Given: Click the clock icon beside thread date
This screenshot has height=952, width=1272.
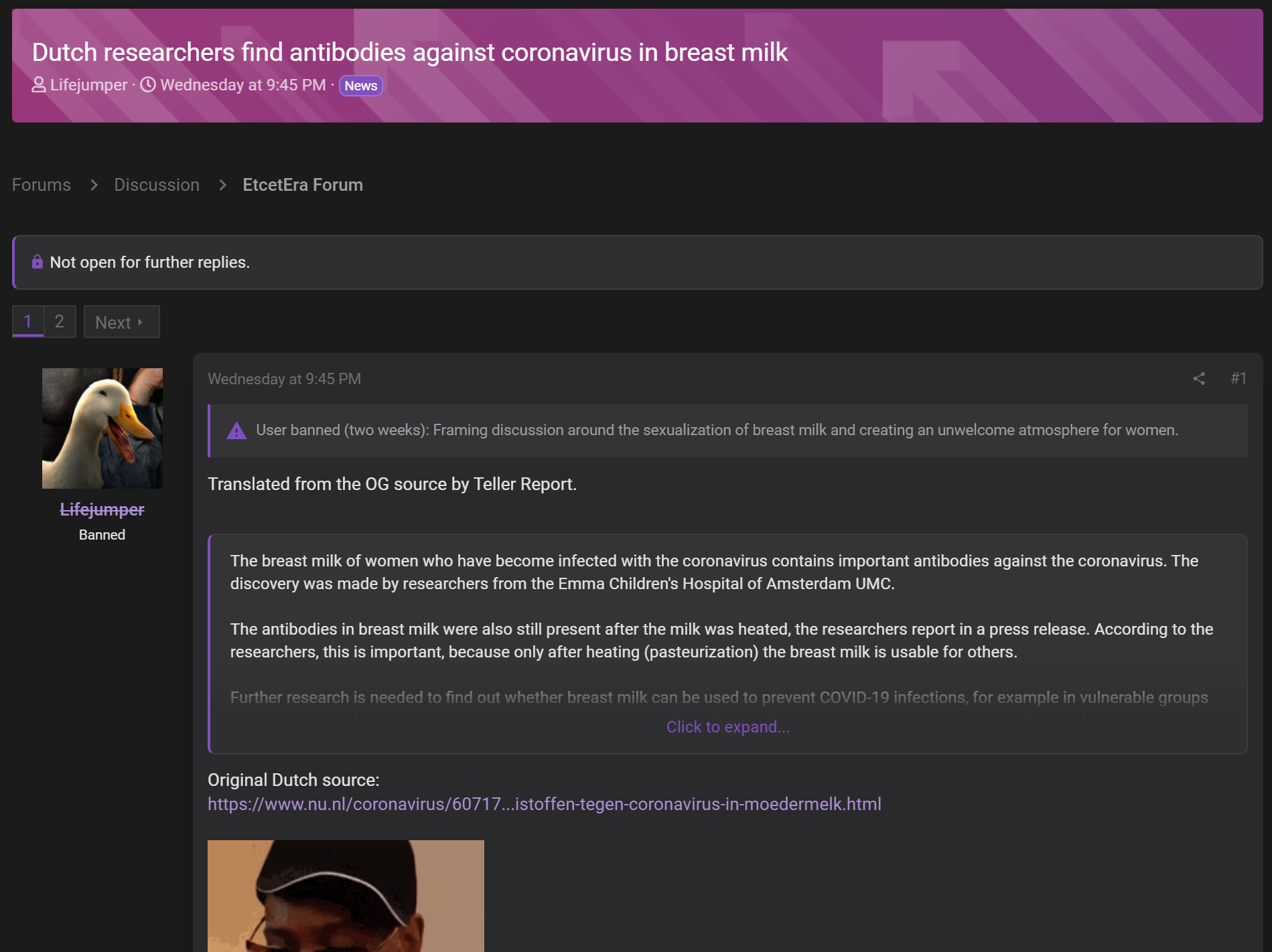Looking at the screenshot, I should [x=148, y=85].
